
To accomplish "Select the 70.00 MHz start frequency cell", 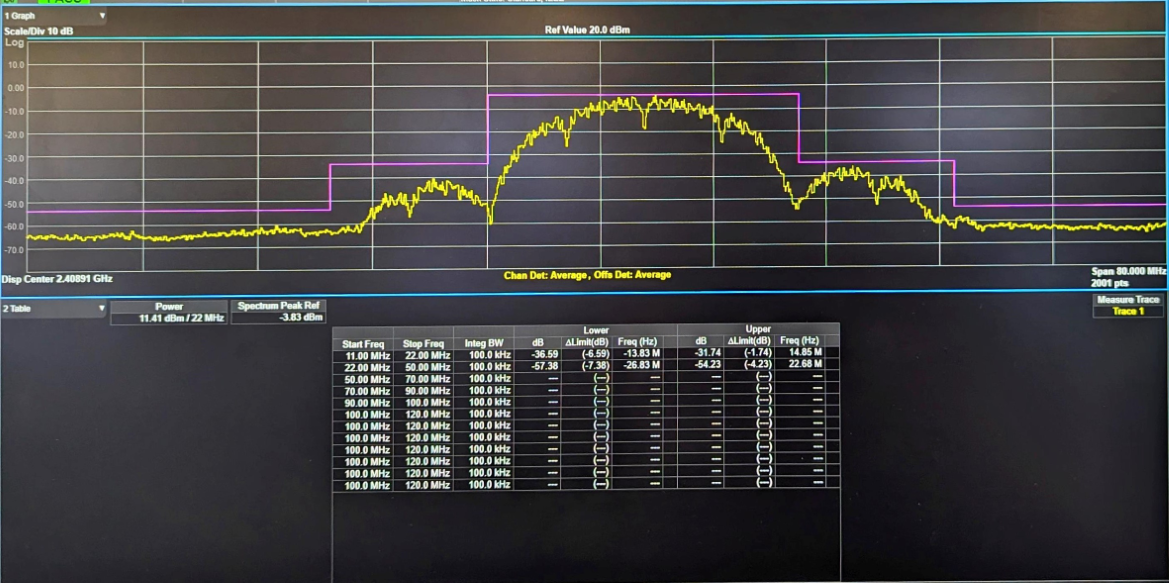I will click(364, 391).
